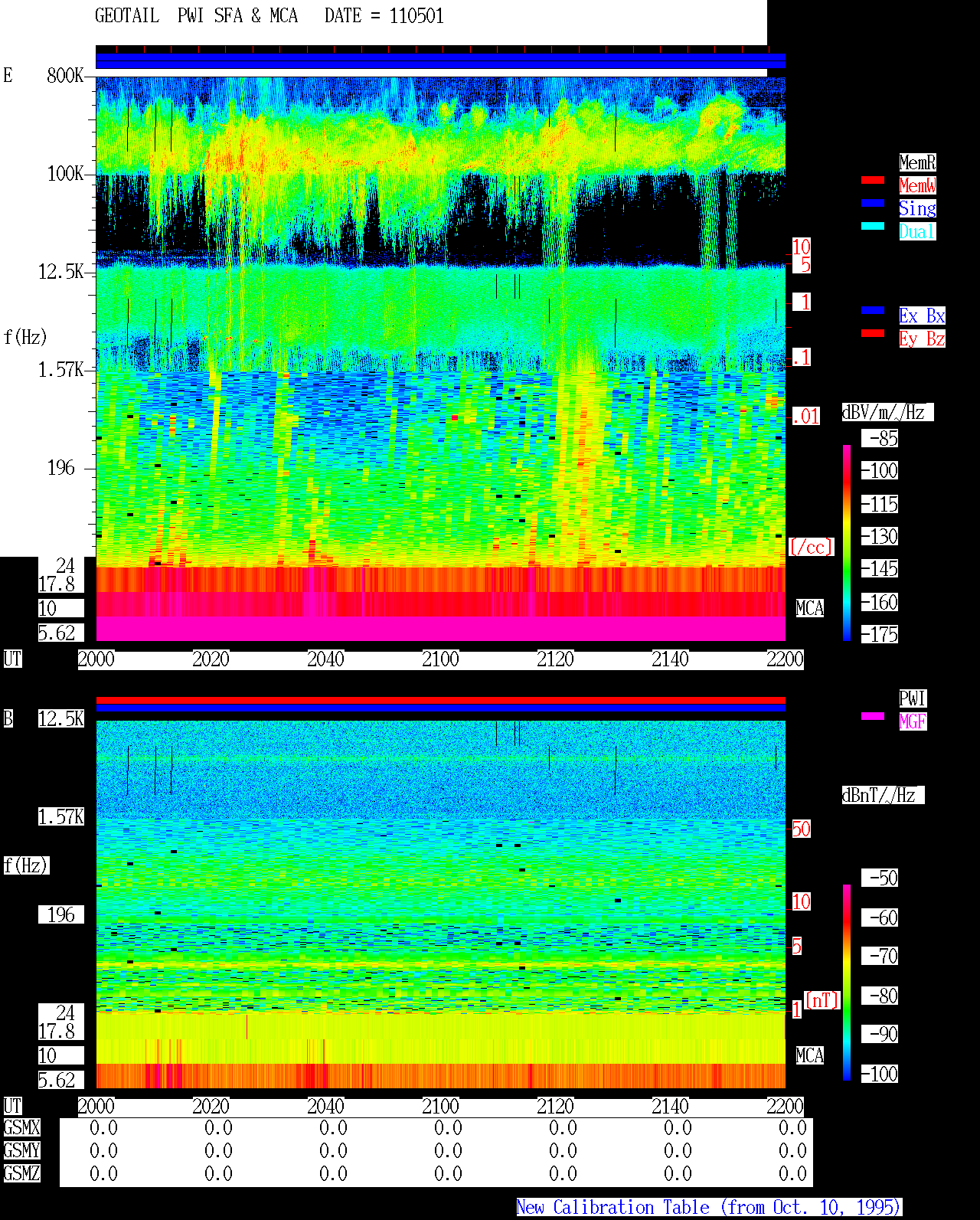Click the red [/cc] density label
This screenshot has width=980, height=1220.
click(x=811, y=547)
